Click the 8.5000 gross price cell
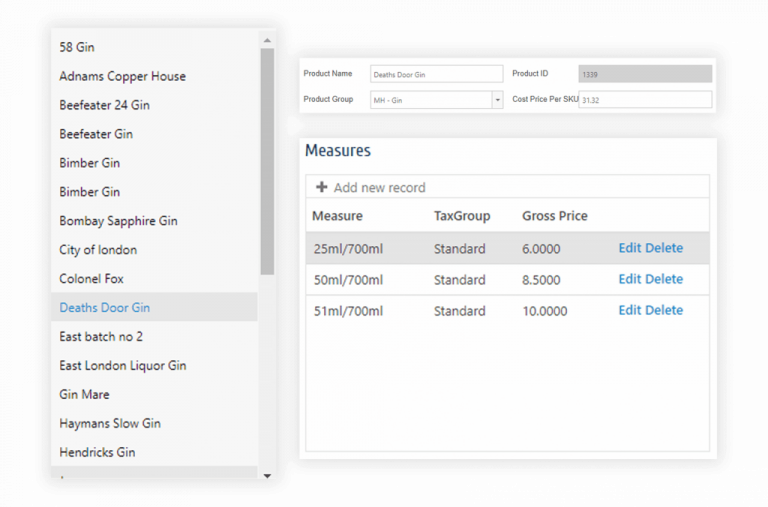Viewport: 768px width, 507px height. tap(541, 280)
